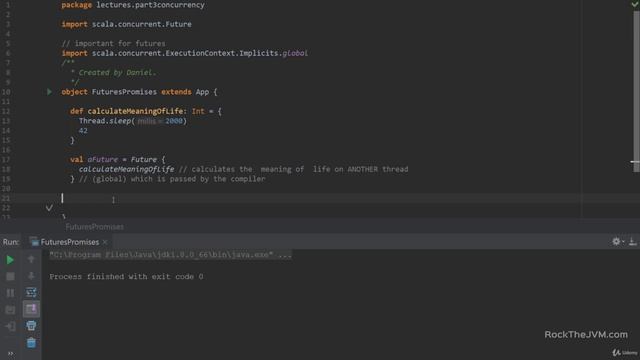Click calculateMeaningOfLife in the def line
640x360 pixels.
(x=135, y=111)
